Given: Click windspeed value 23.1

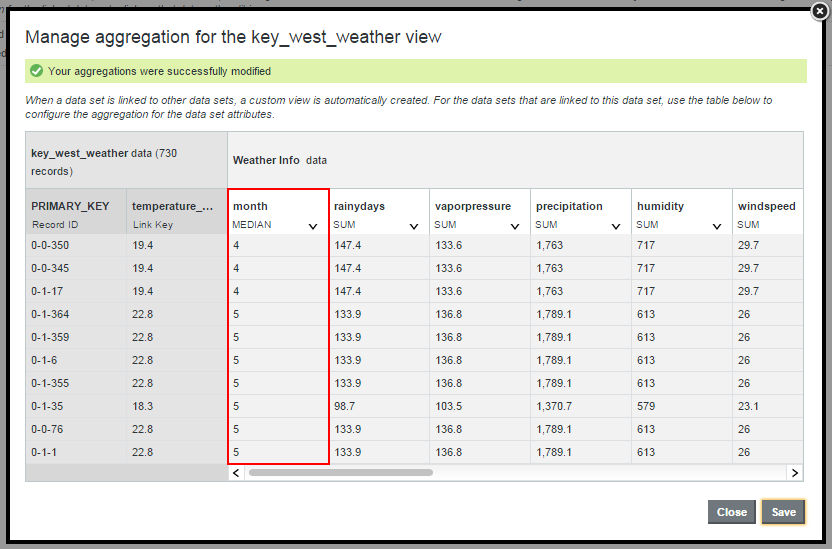Looking at the screenshot, I should point(748,406).
